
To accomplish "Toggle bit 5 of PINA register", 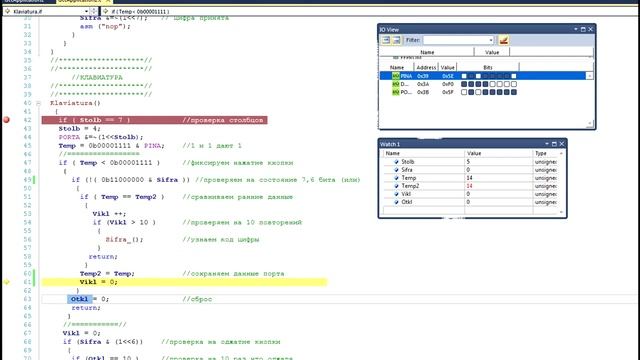I will (x=478, y=76).
